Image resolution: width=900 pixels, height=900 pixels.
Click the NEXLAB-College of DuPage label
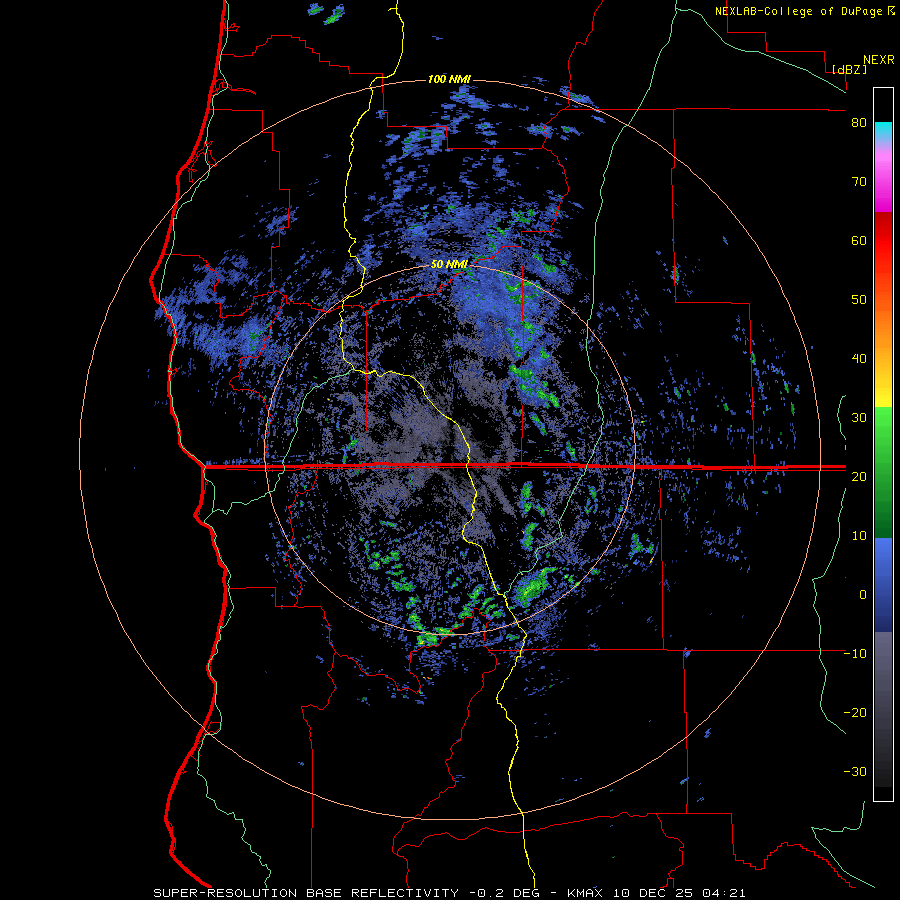(x=804, y=11)
